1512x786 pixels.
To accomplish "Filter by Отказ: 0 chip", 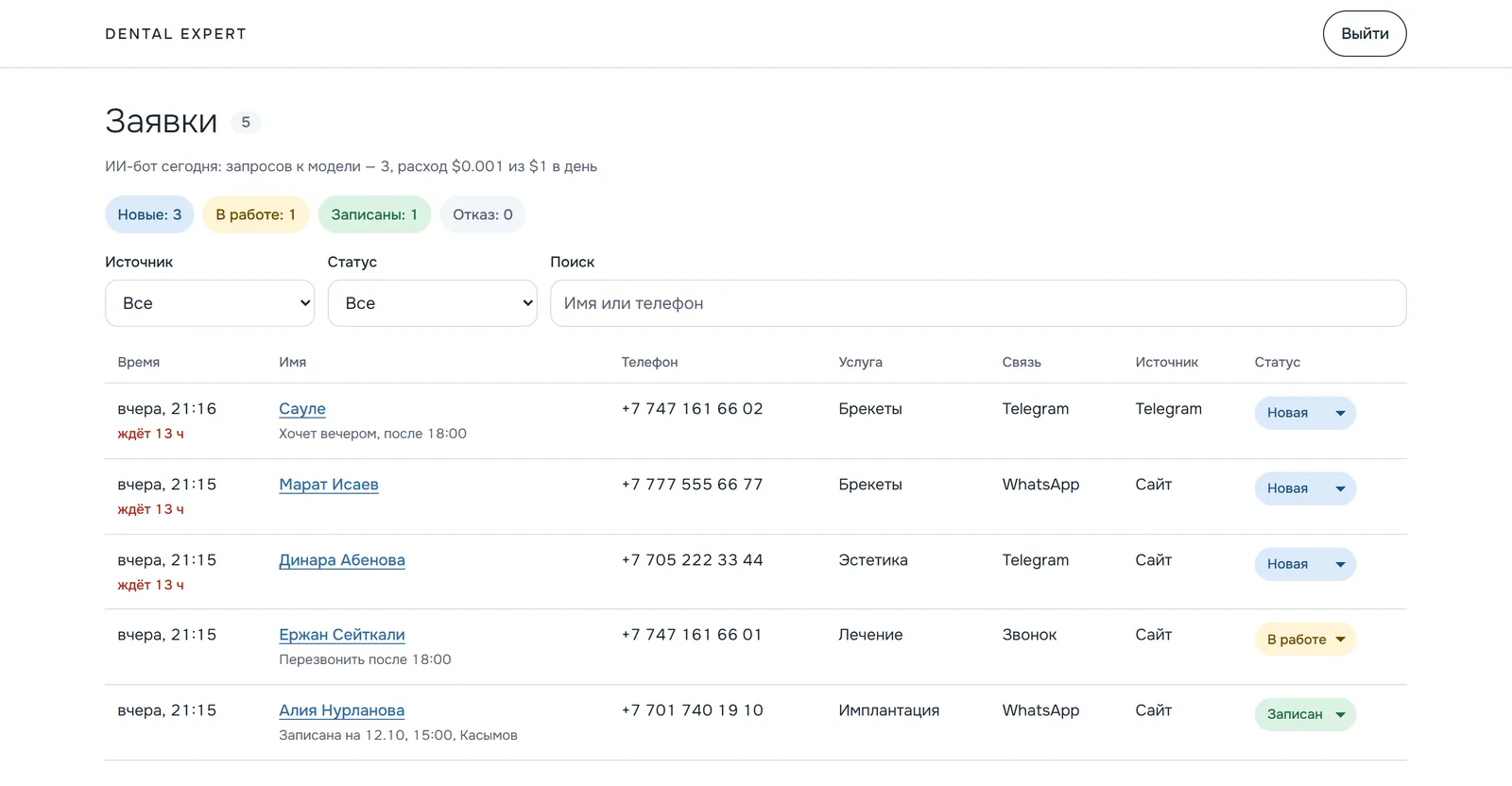I will coord(483,214).
